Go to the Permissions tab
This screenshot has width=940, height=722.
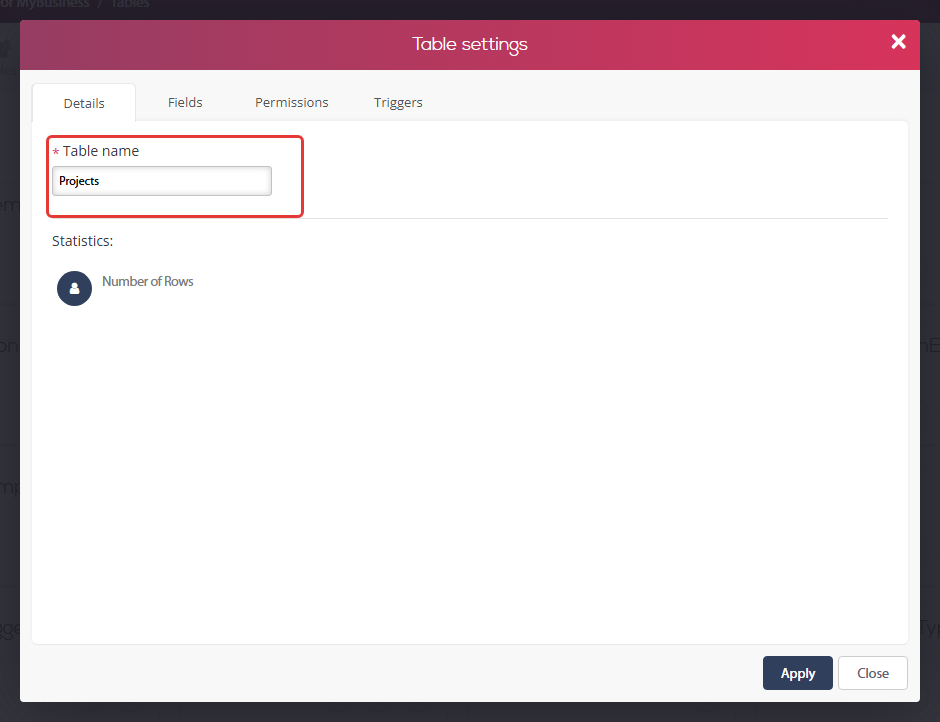point(292,103)
